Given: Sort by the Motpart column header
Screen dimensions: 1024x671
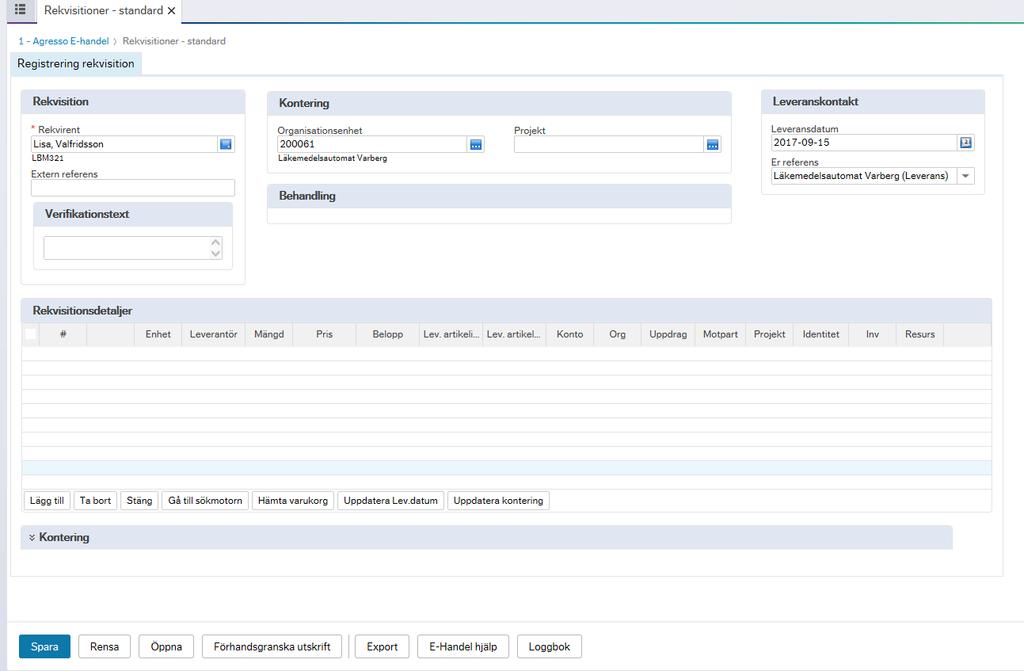Looking at the screenshot, I should click(x=720, y=334).
